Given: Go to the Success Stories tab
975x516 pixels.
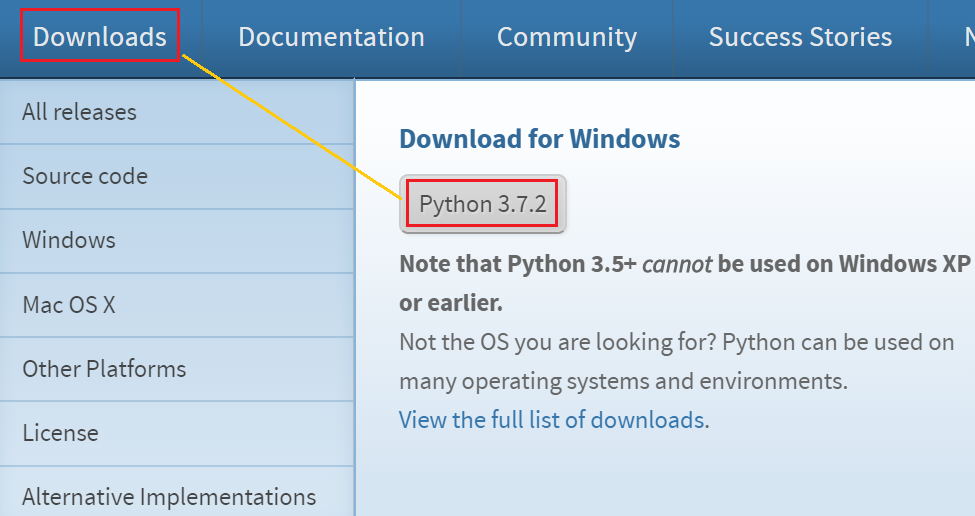Looking at the screenshot, I should [800, 37].
